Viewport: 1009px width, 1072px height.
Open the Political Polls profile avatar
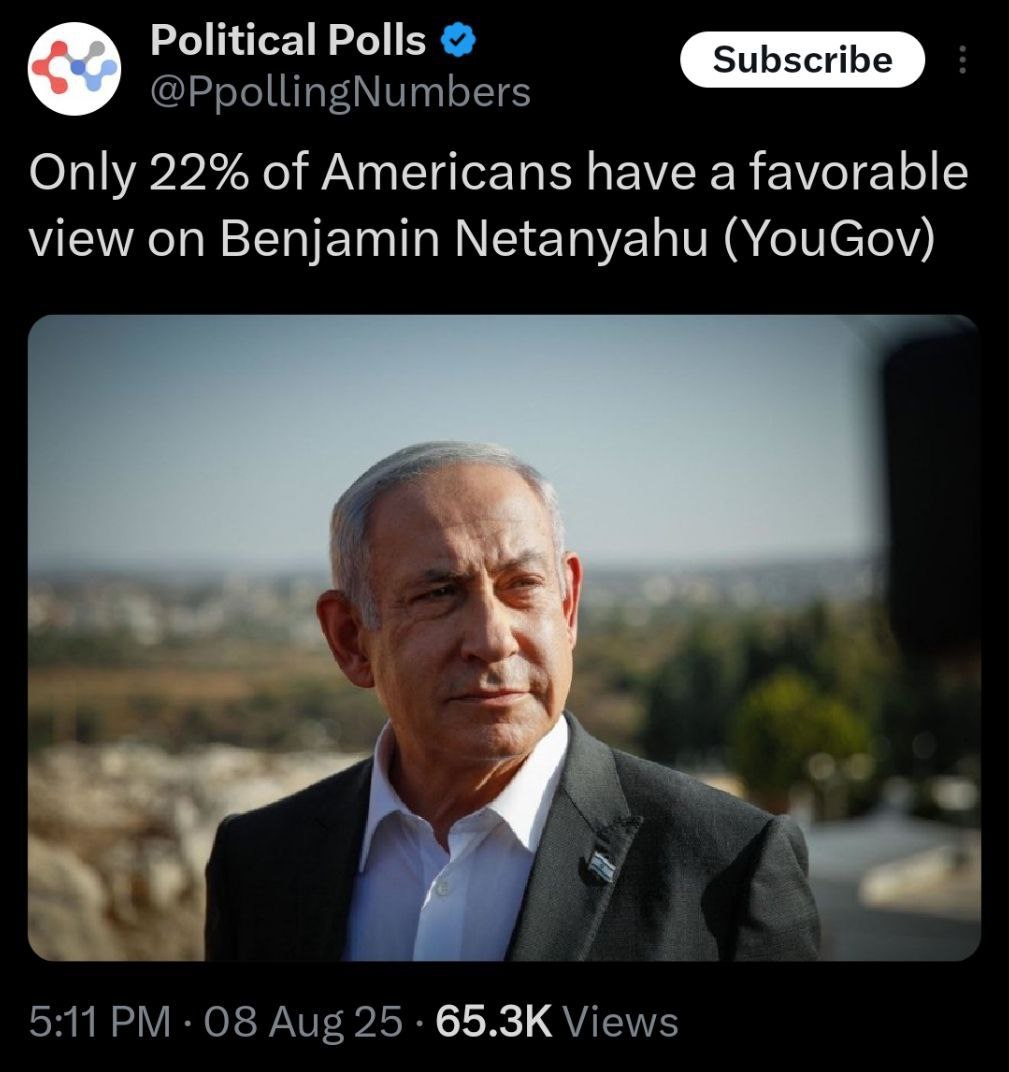(x=75, y=68)
